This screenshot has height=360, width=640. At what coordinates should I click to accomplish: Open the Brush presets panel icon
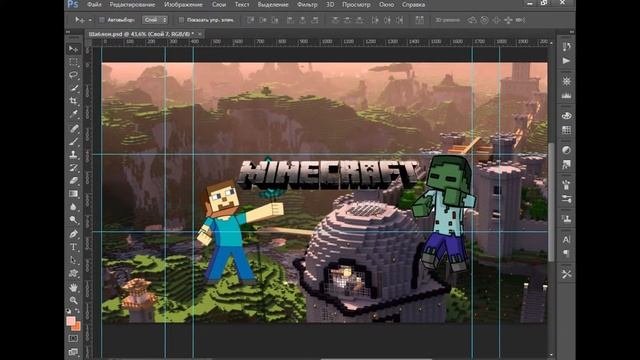pyautogui.click(x=566, y=199)
